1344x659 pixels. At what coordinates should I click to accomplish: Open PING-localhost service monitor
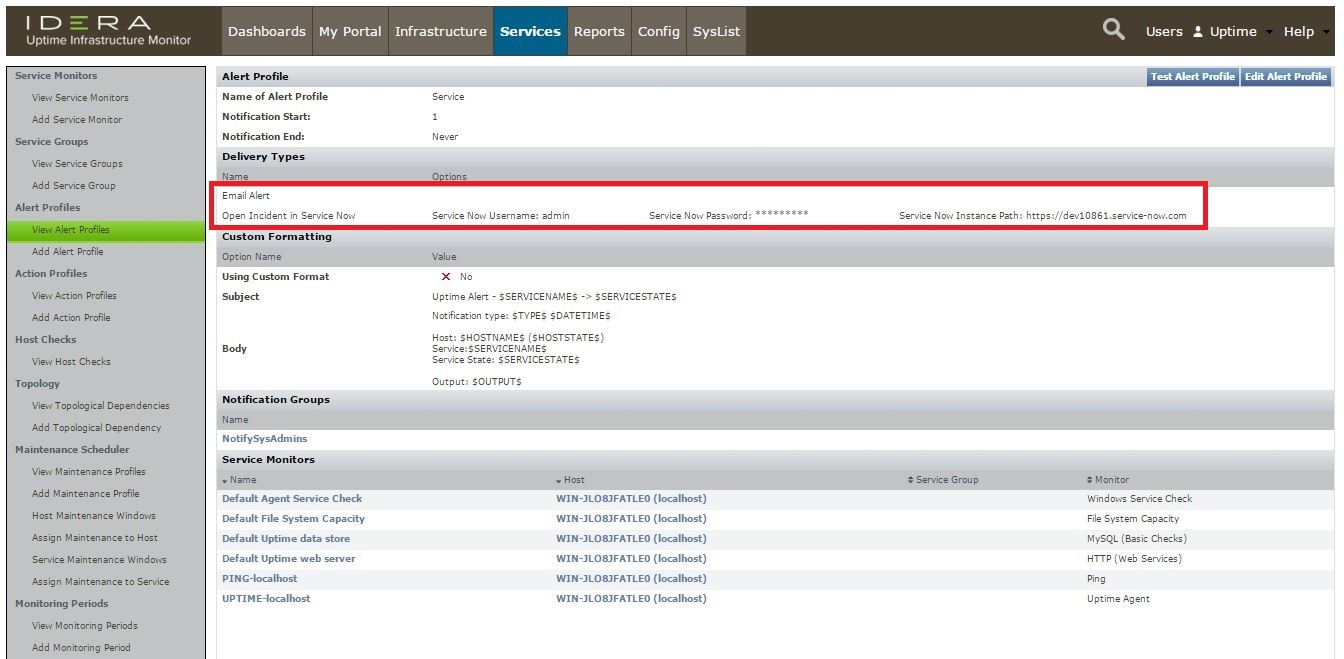point(260,579)
